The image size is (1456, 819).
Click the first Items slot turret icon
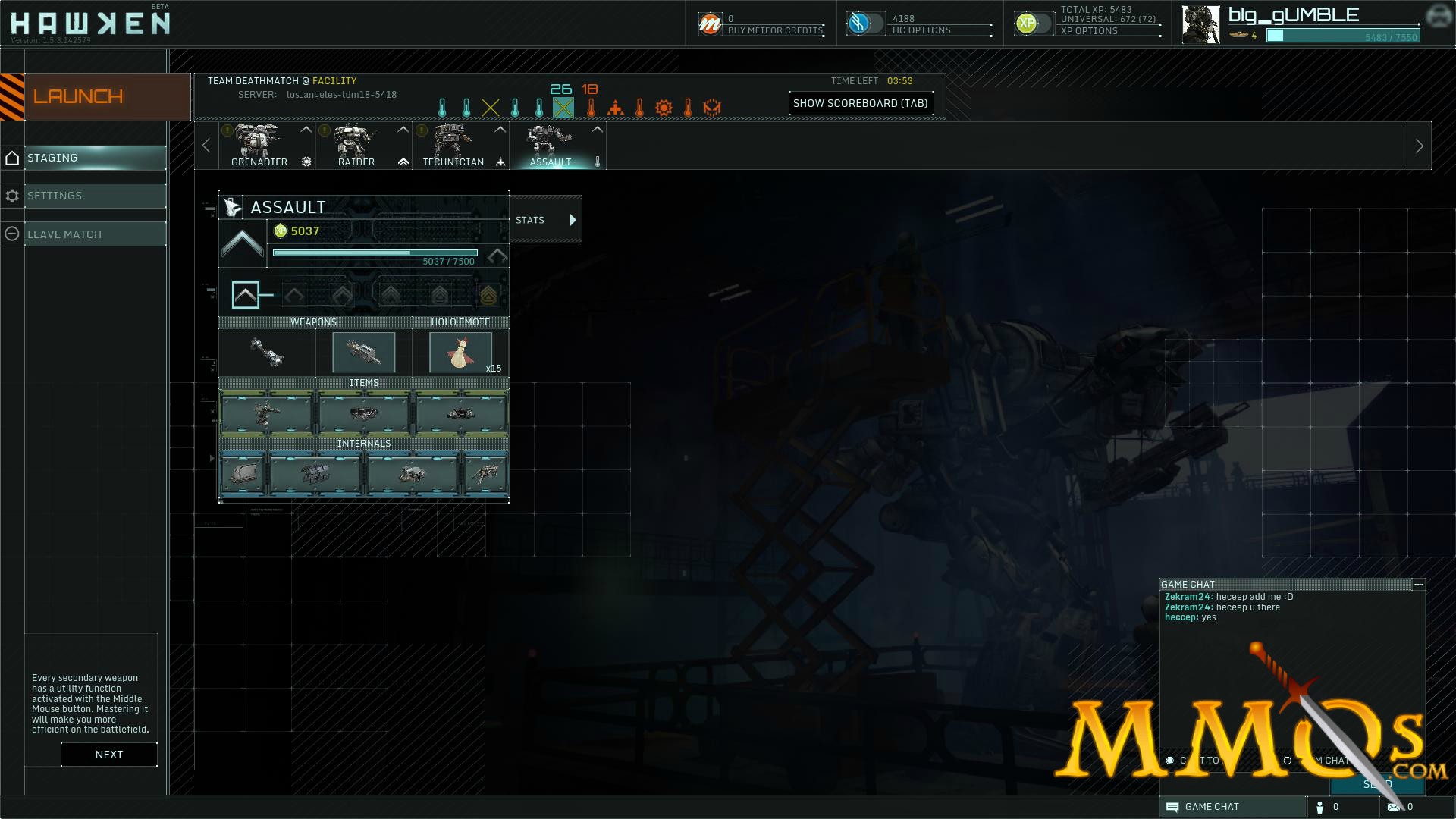coord(266,413)
